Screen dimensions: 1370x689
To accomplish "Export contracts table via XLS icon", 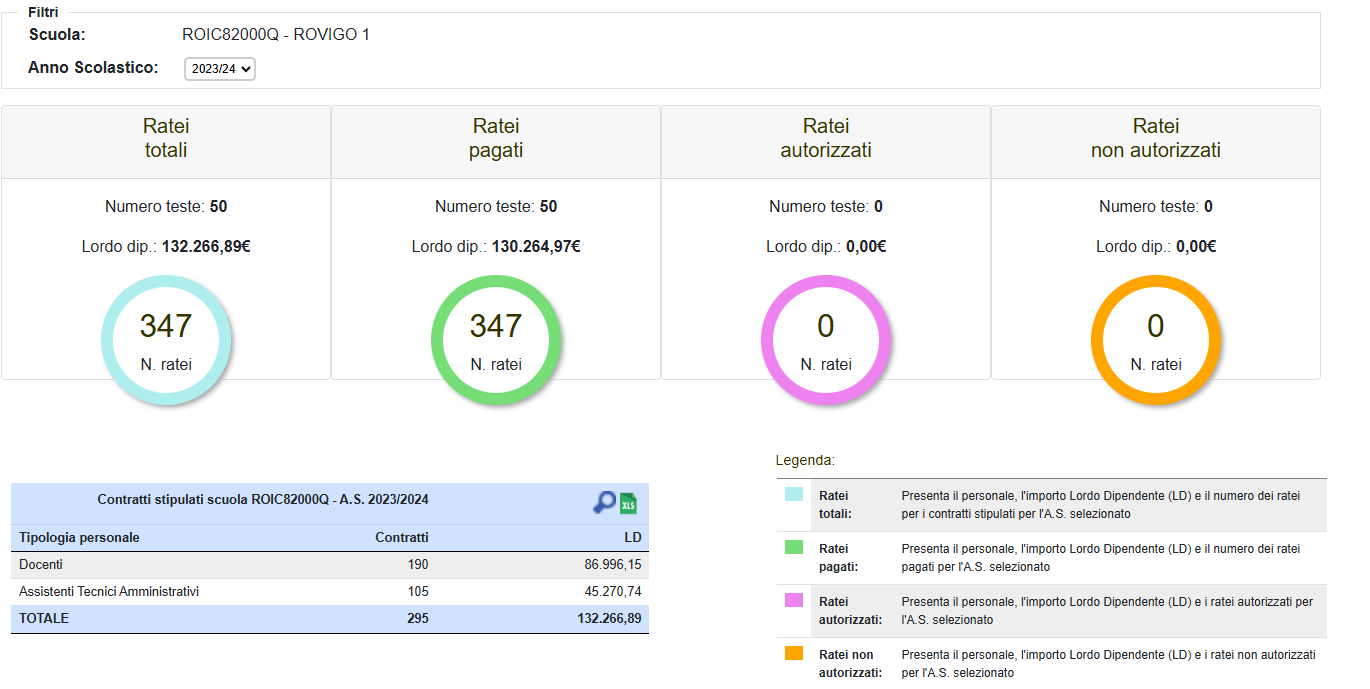I will tap(629, 503).
